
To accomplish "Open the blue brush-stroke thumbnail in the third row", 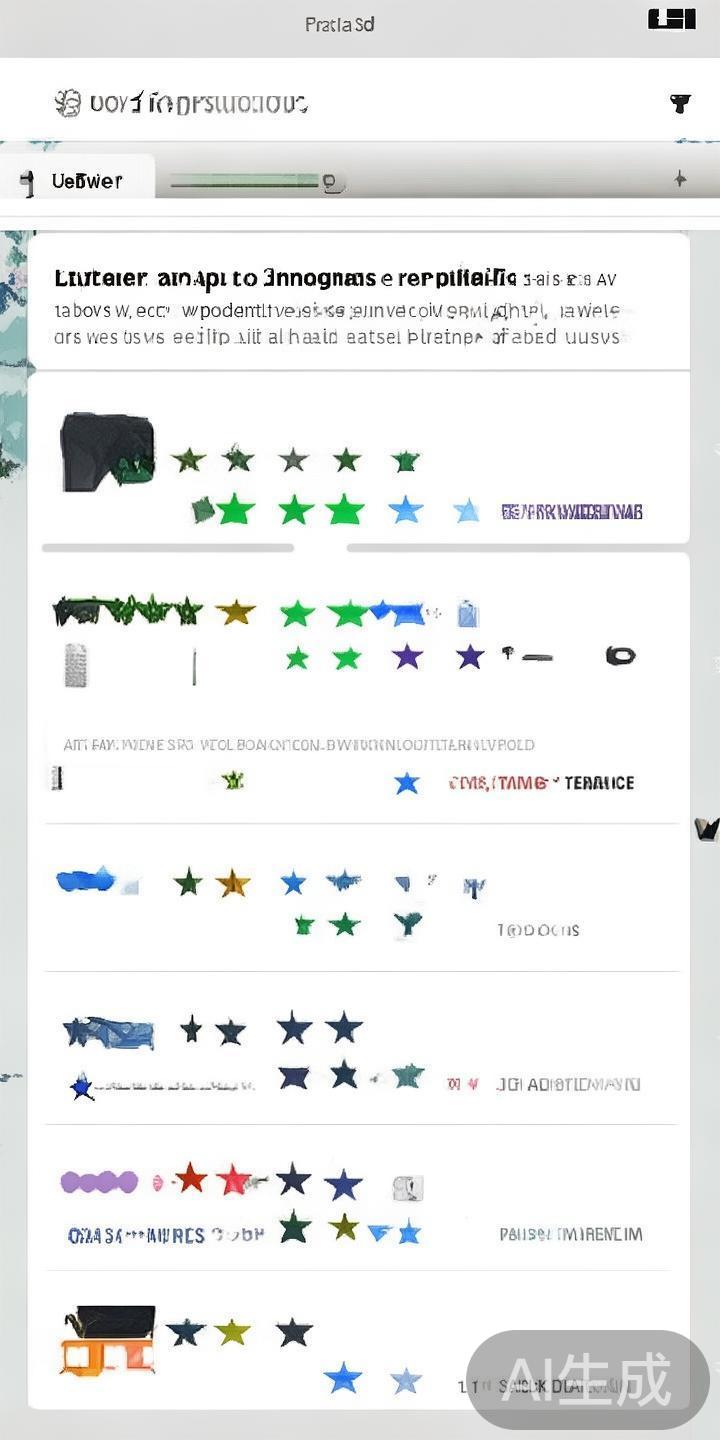I will coord(97,881).
